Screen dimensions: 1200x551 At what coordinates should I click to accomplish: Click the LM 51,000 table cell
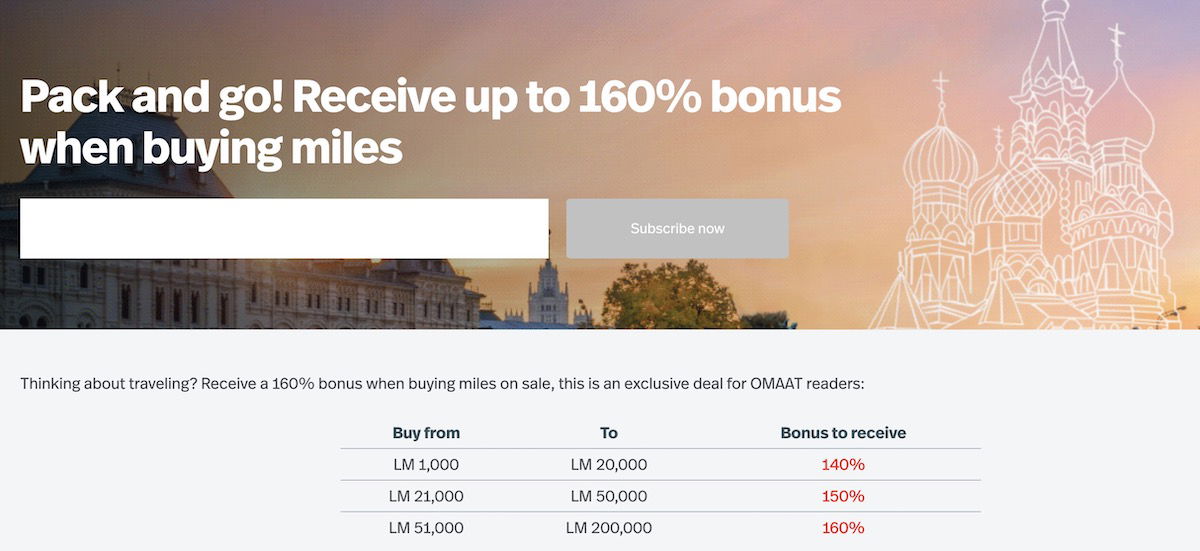click(x=426, y=528)
